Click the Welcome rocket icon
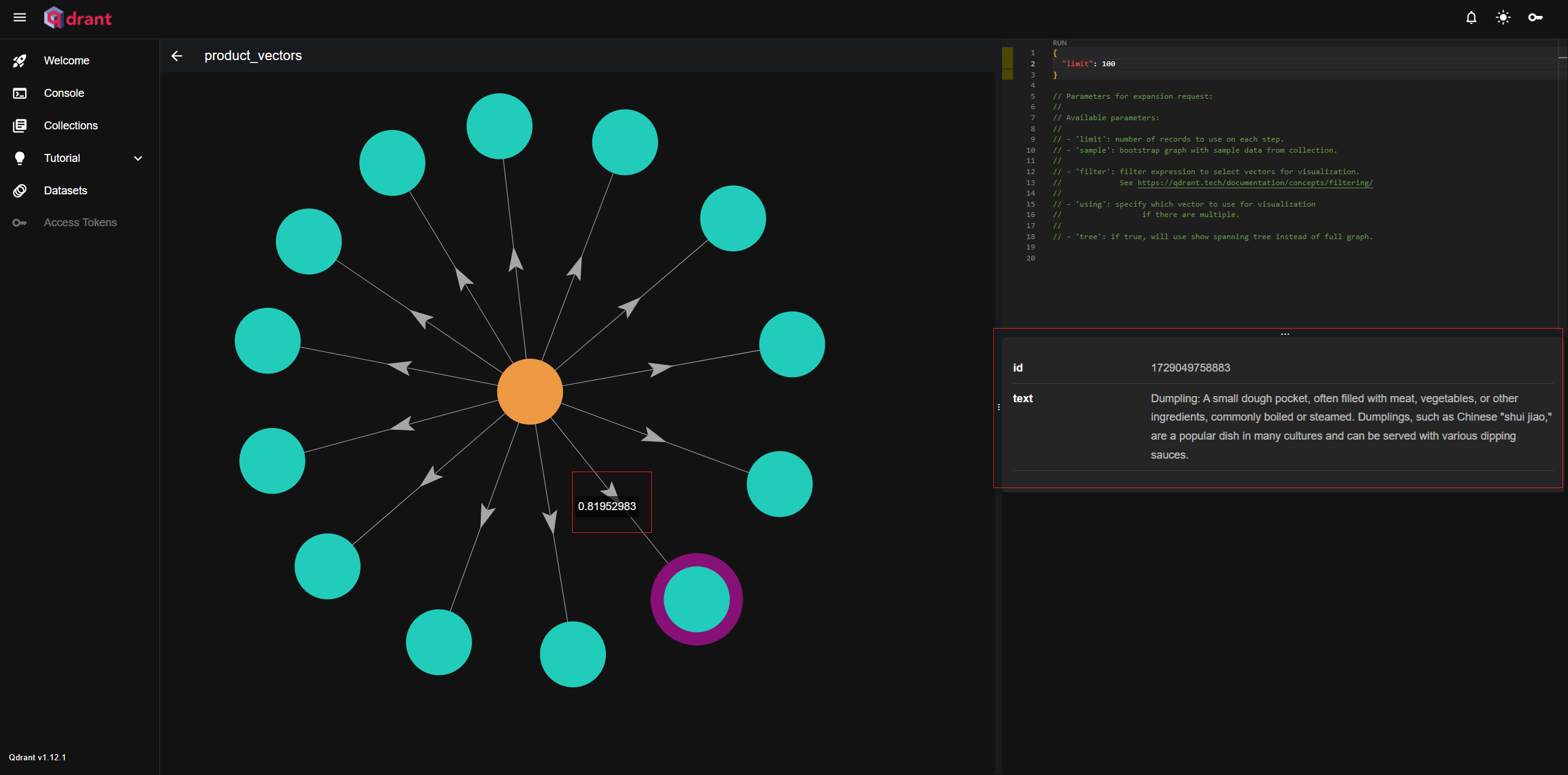The height and width of the screenshot is (775, 1568). coord(20,61)
